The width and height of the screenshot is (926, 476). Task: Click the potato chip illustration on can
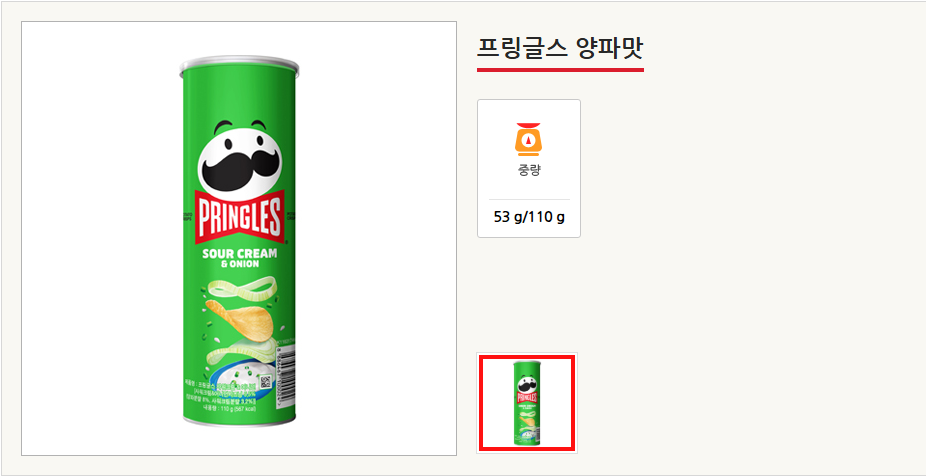(x=239, y=317)
